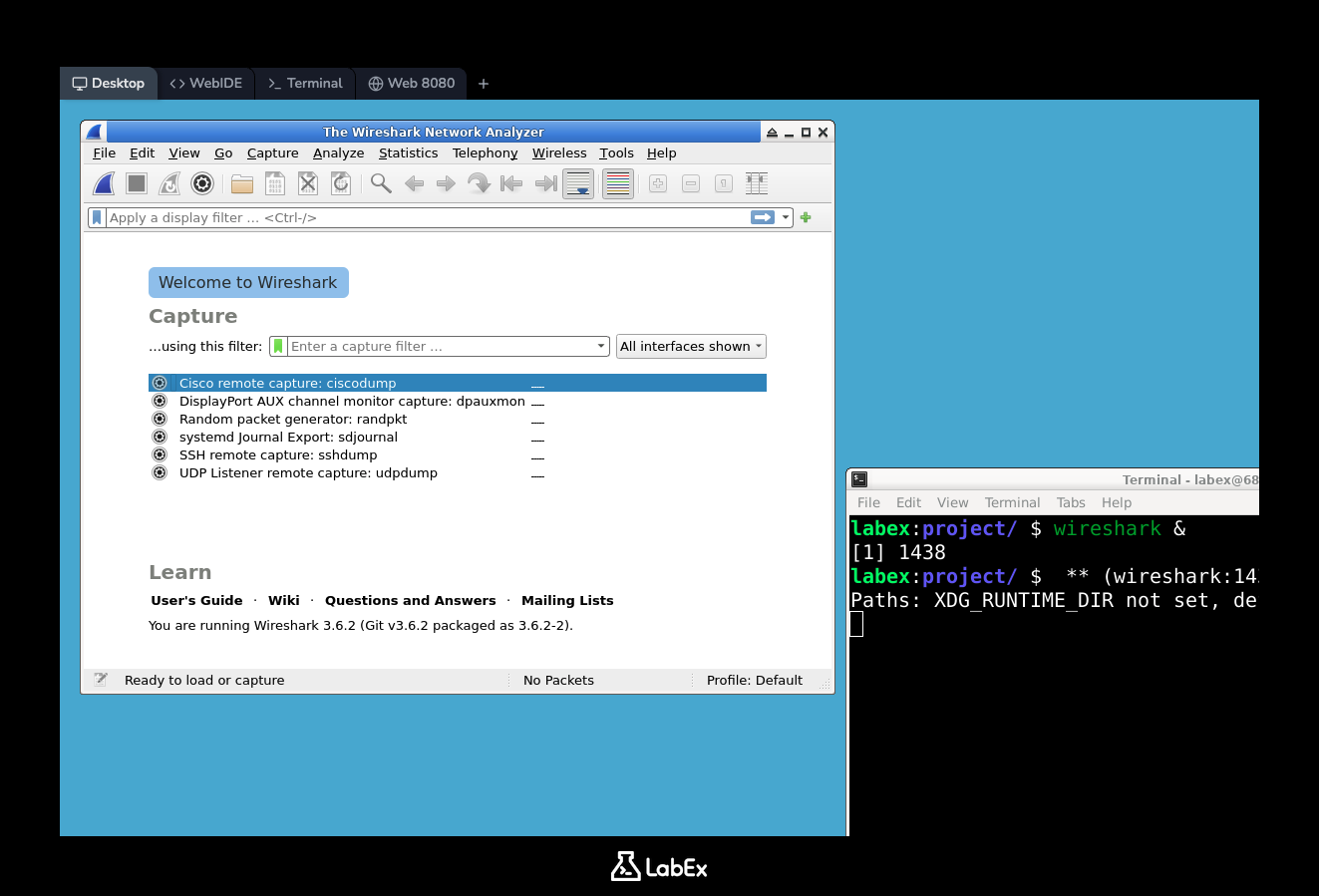Open the Statistics menu
Screen dimensions: 1319x896
click(x=408, y=152)
